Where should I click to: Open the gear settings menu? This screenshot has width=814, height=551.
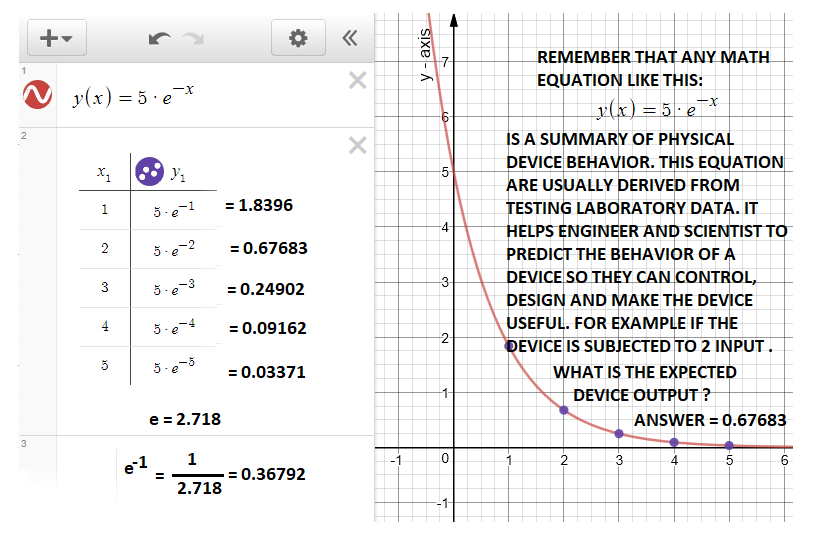[x=297, y=38]
